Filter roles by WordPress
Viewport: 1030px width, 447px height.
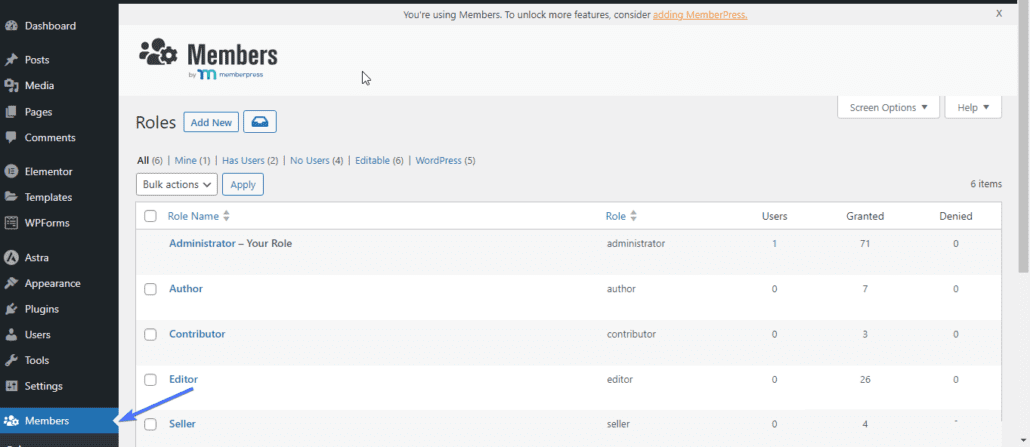pyautogui.click(x=445, y=160)
